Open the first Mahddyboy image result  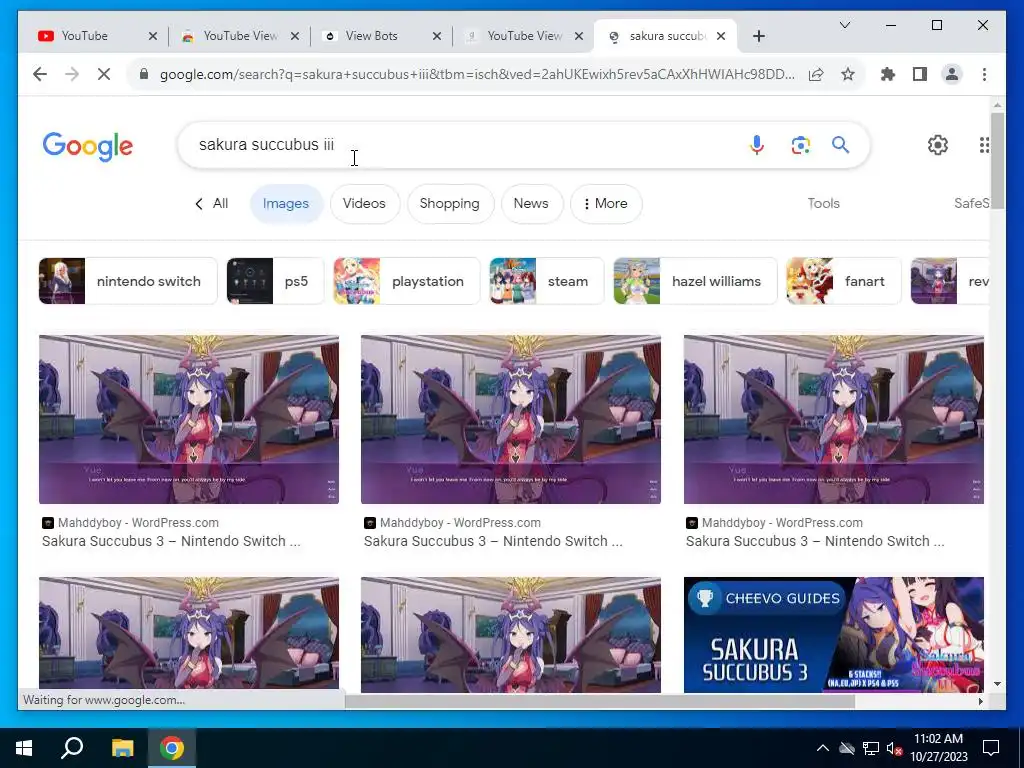click(189, 419)
